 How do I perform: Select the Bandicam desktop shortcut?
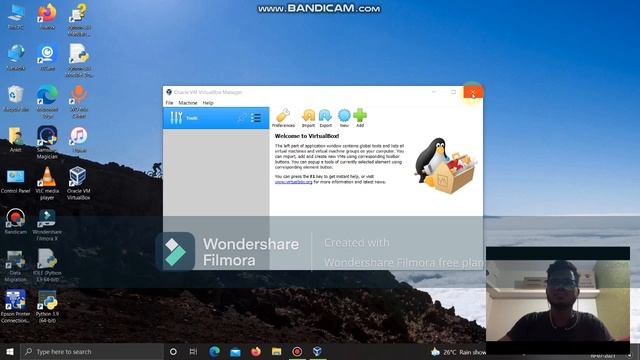(x=16, y=222)
